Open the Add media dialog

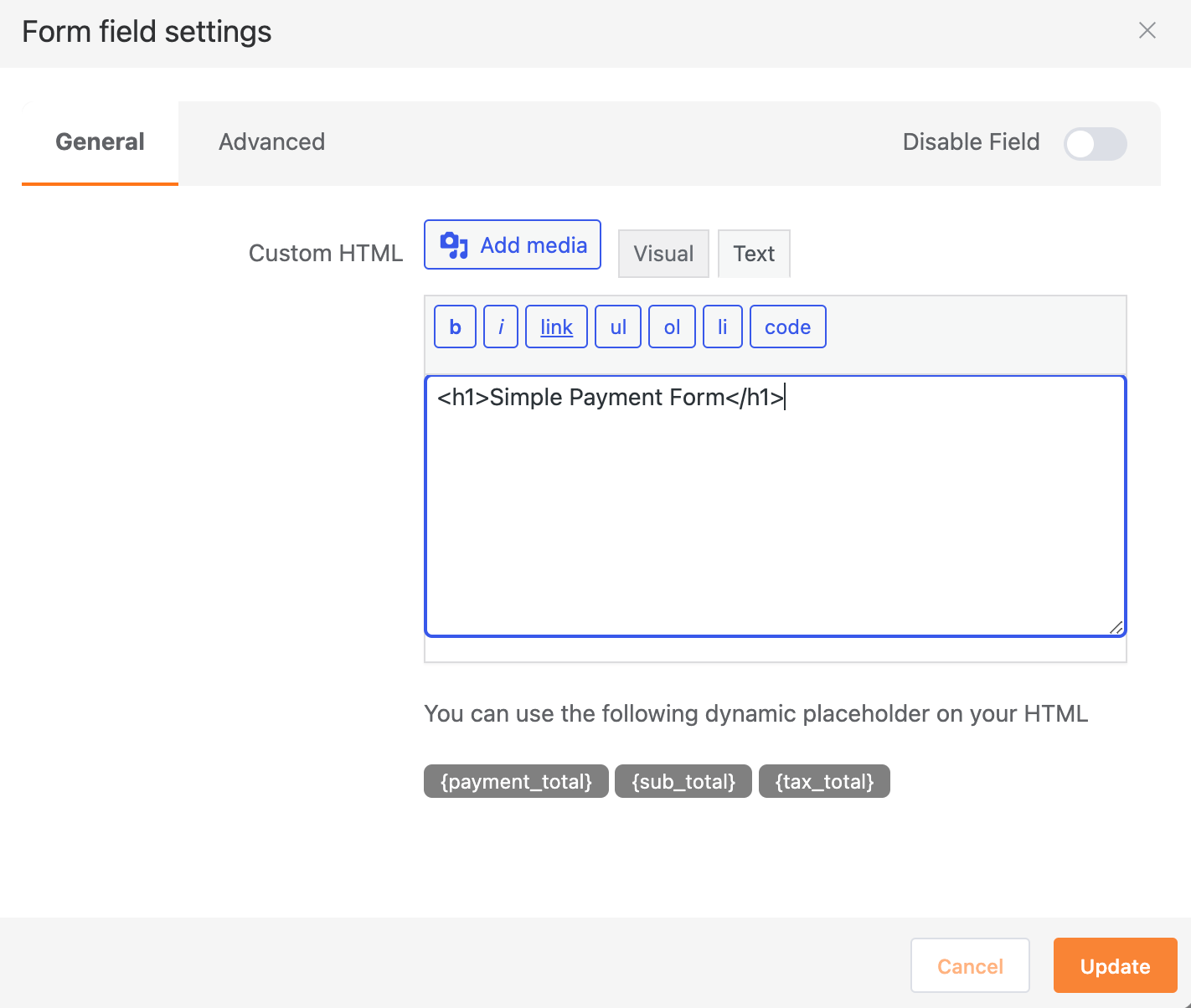coord(512,244)
